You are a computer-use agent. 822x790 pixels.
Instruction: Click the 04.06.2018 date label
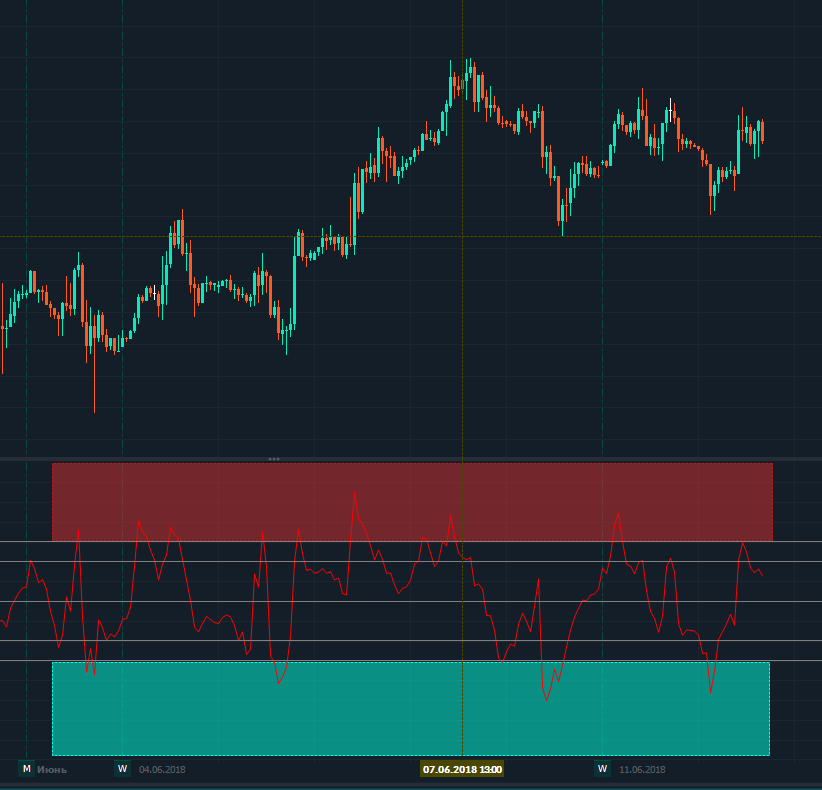coord(162,770)
